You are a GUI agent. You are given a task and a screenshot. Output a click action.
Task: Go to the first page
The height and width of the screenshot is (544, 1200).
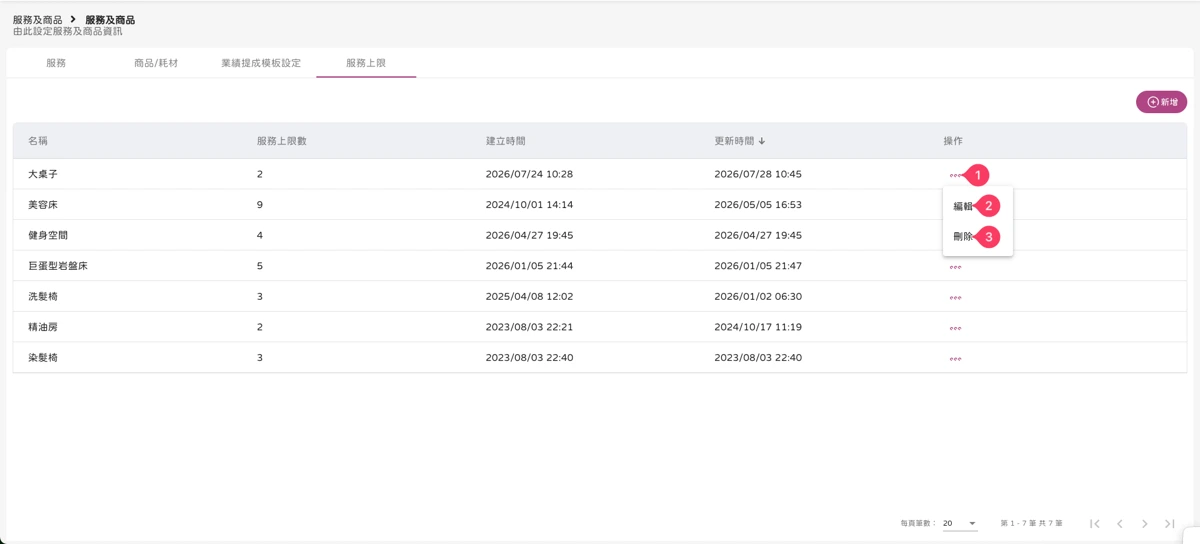click(x=1095, y=524)
